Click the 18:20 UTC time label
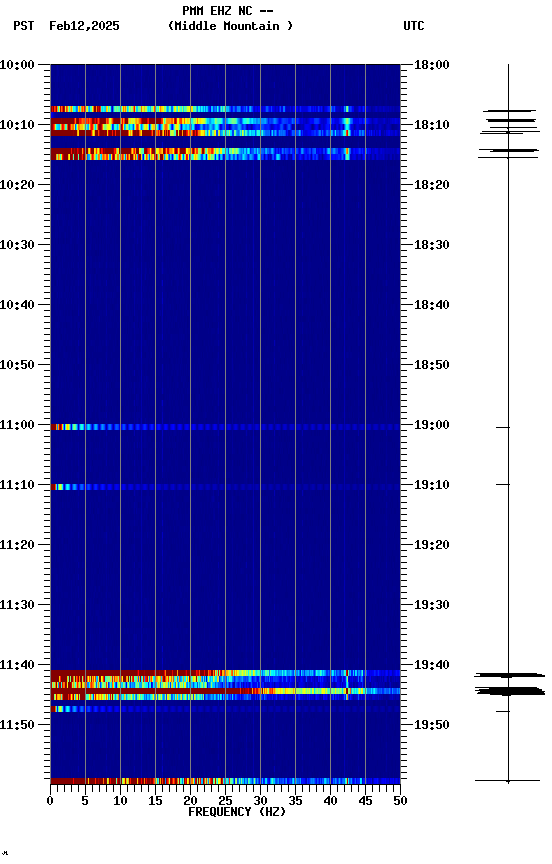 432,185
